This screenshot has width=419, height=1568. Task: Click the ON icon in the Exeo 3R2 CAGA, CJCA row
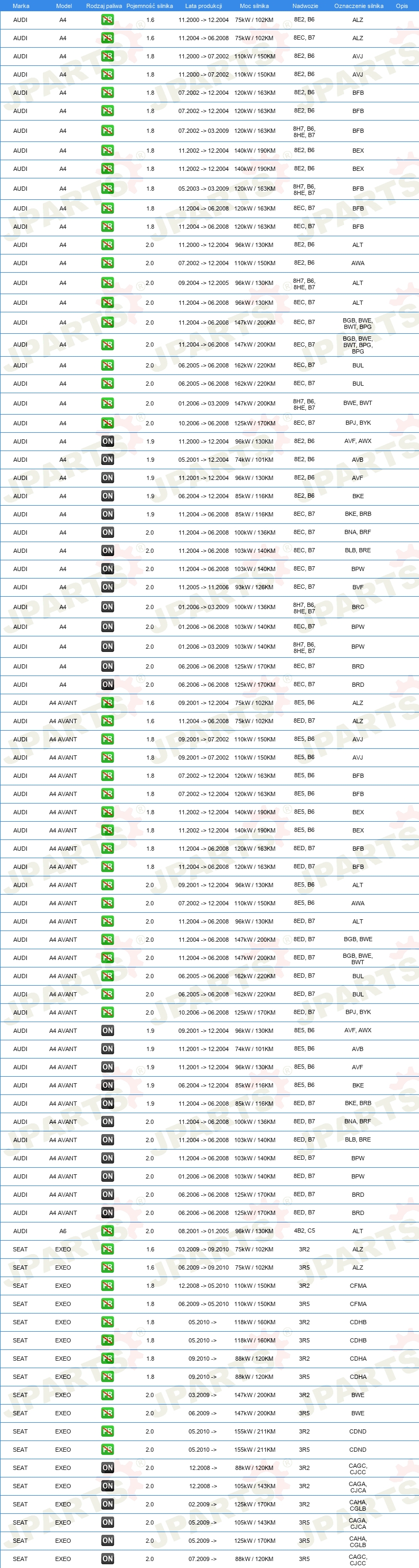[107, 1487]
